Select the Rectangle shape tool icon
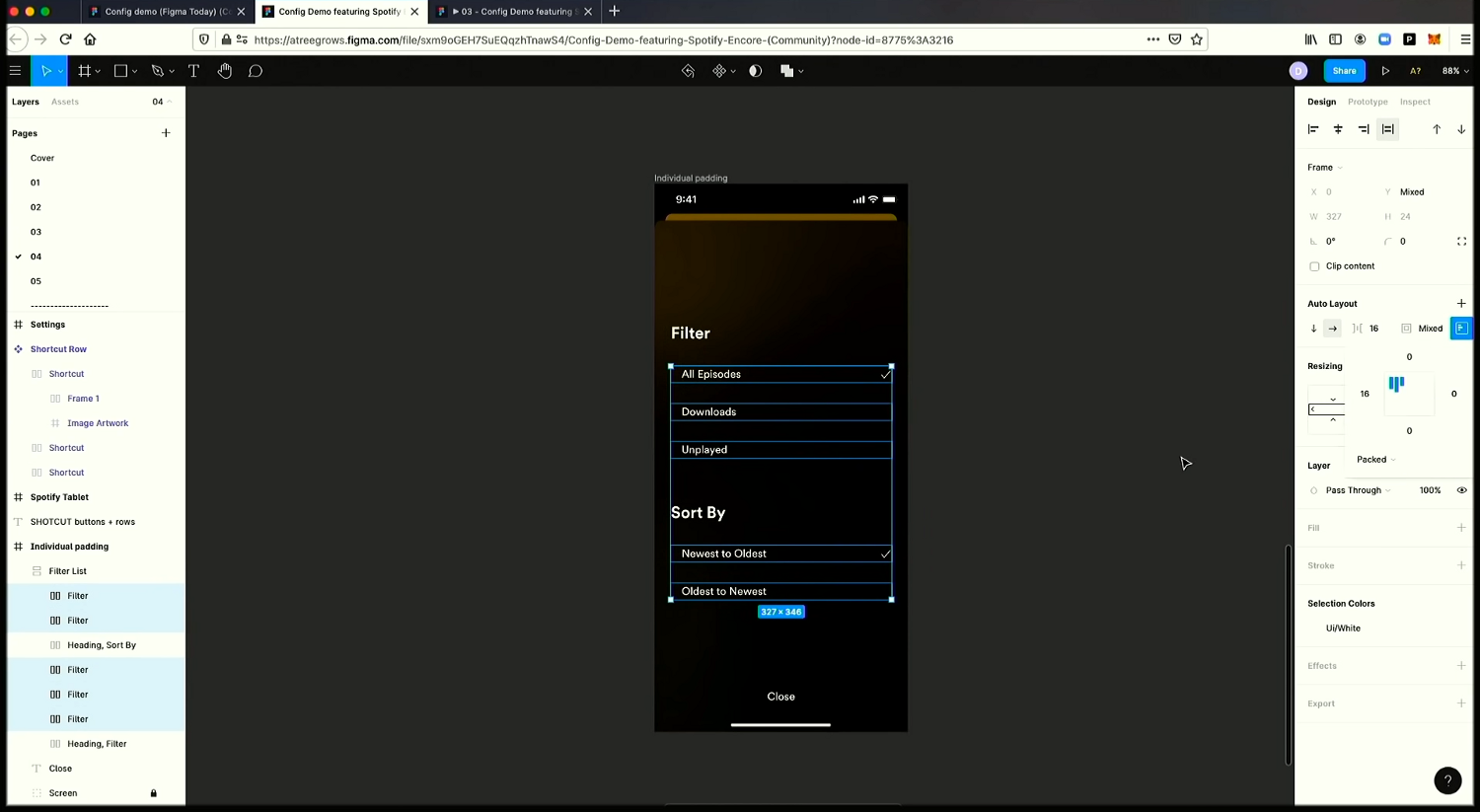This screenshot has width=1480, height=812. 120,71
